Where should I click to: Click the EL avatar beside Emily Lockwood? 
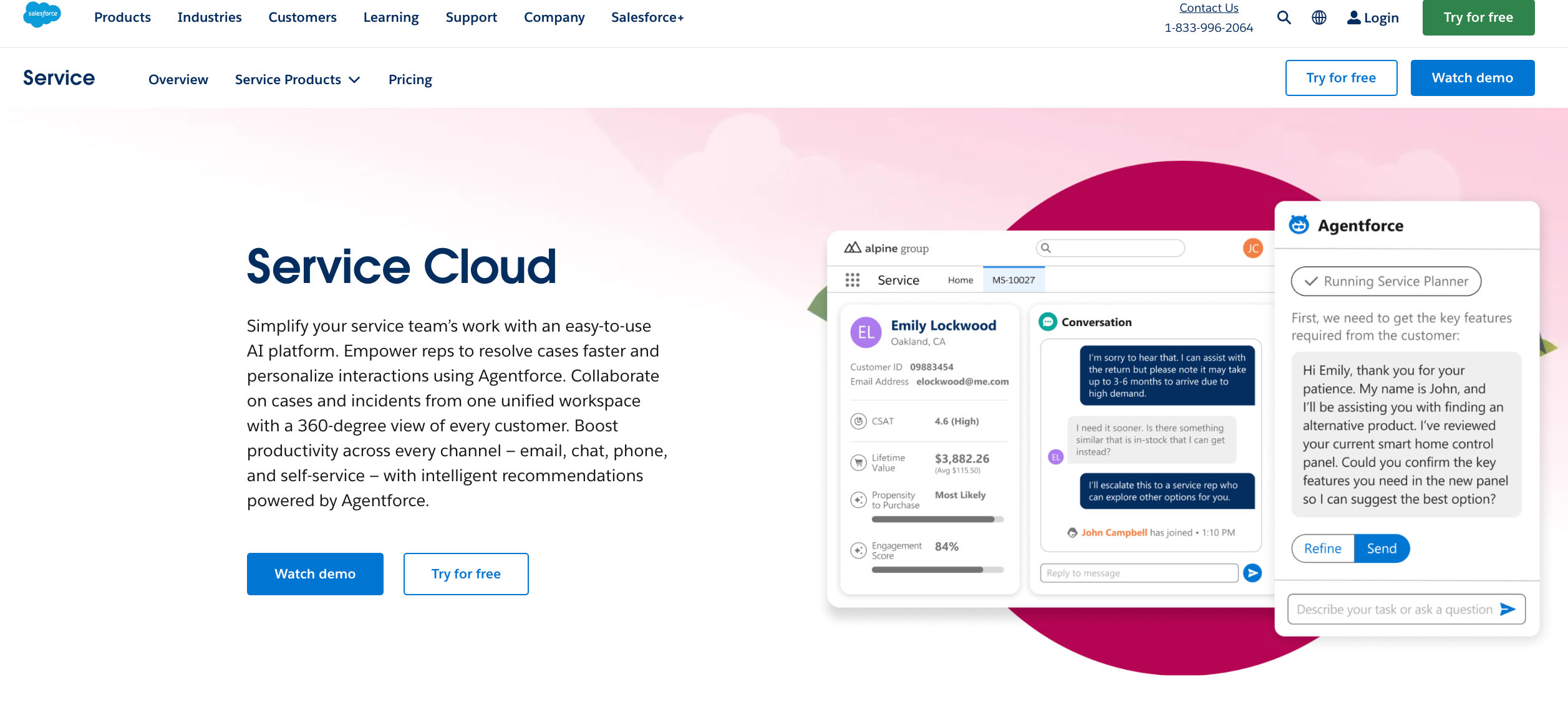866,332
